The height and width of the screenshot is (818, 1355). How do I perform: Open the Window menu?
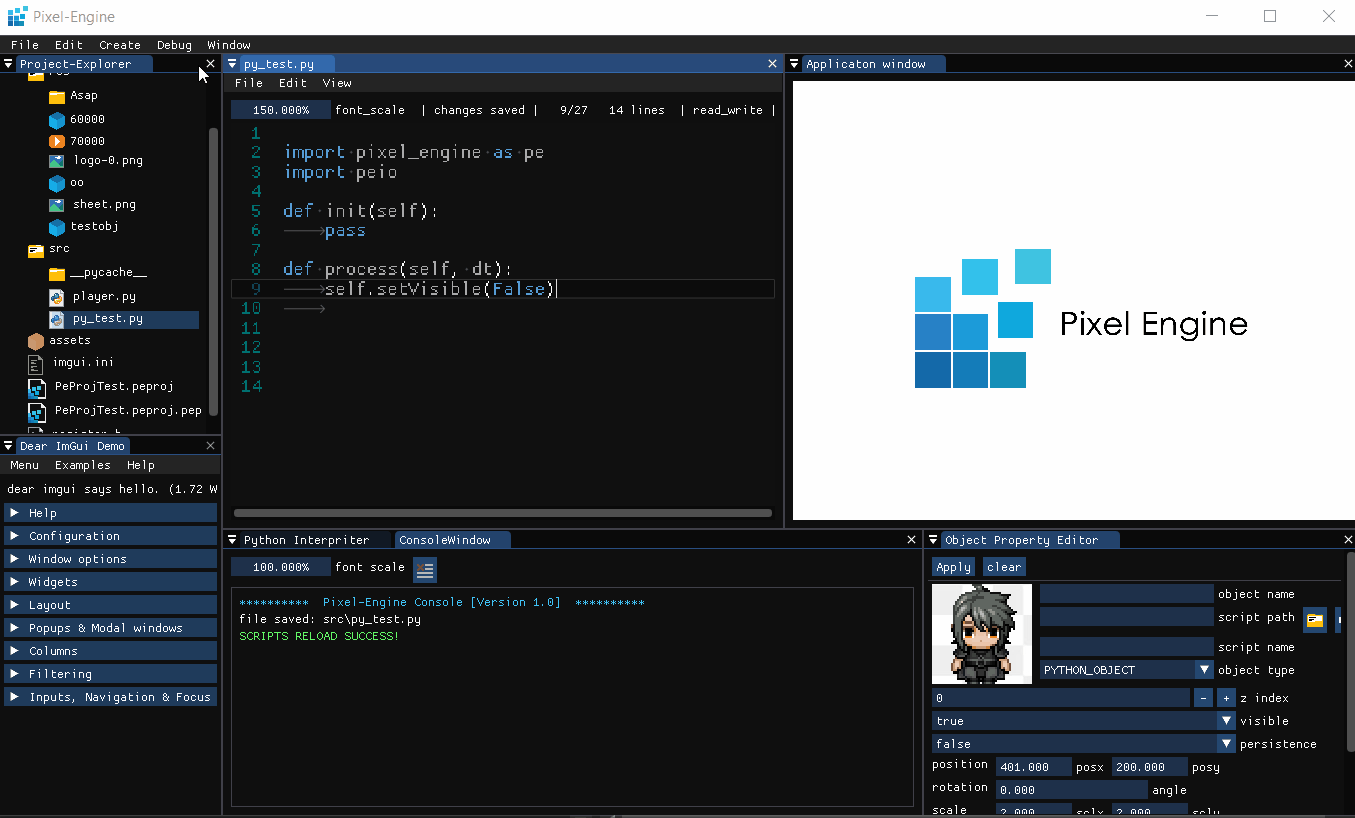229,45
